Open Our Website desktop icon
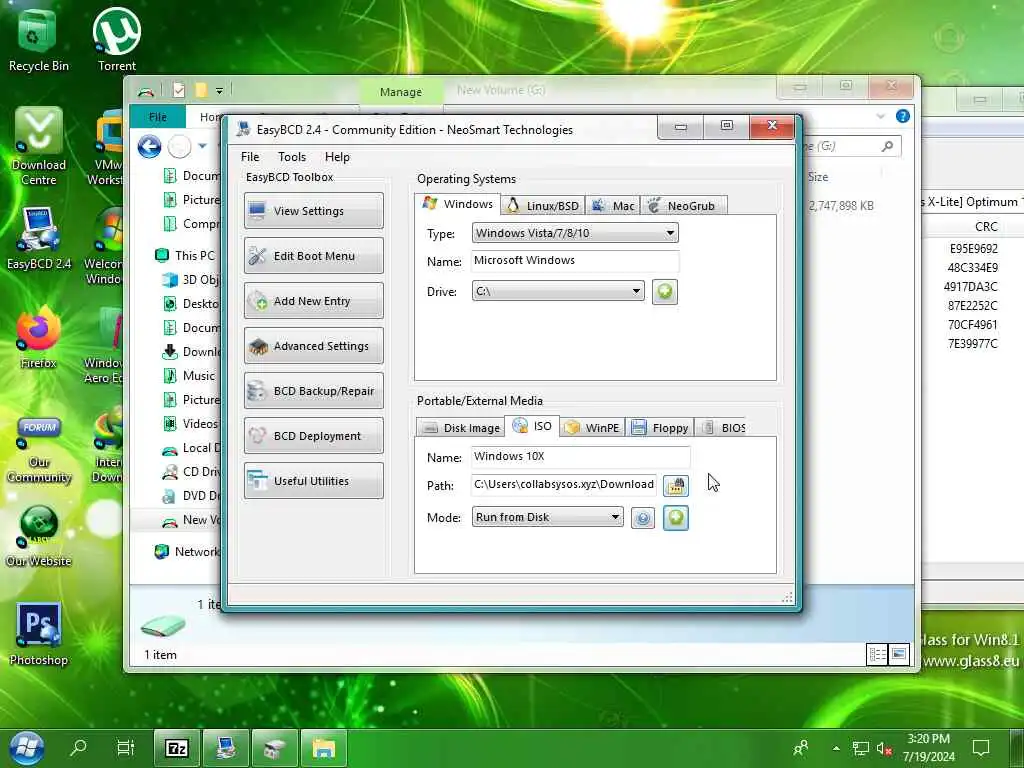Image resolution: width=1024 pixels, height=768 pixels. (39, 536)
